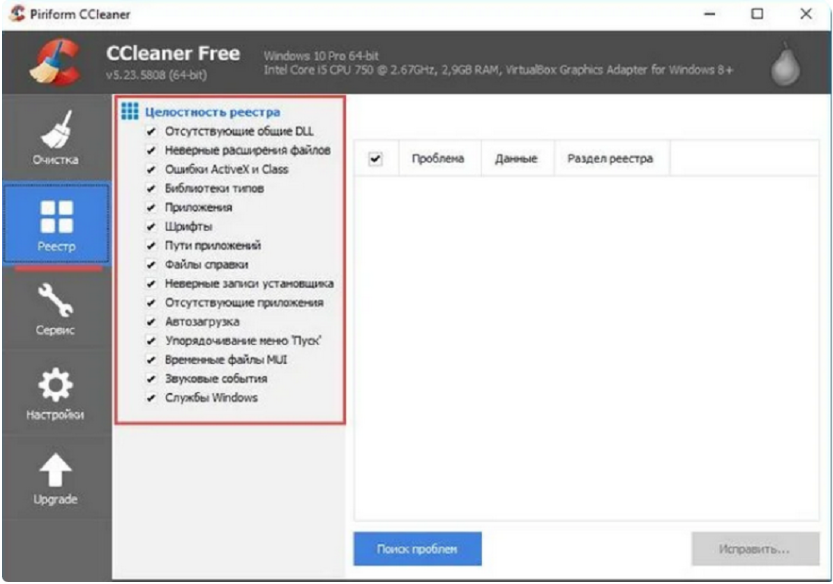Select the Реестр sidebar tab
This screenshot has width=833, height=584.
click(56, 223)
